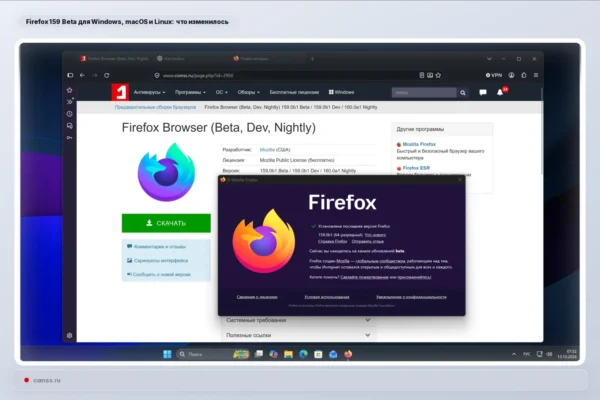Open the Firefox hamburger menu

click(x=536, y=75)
